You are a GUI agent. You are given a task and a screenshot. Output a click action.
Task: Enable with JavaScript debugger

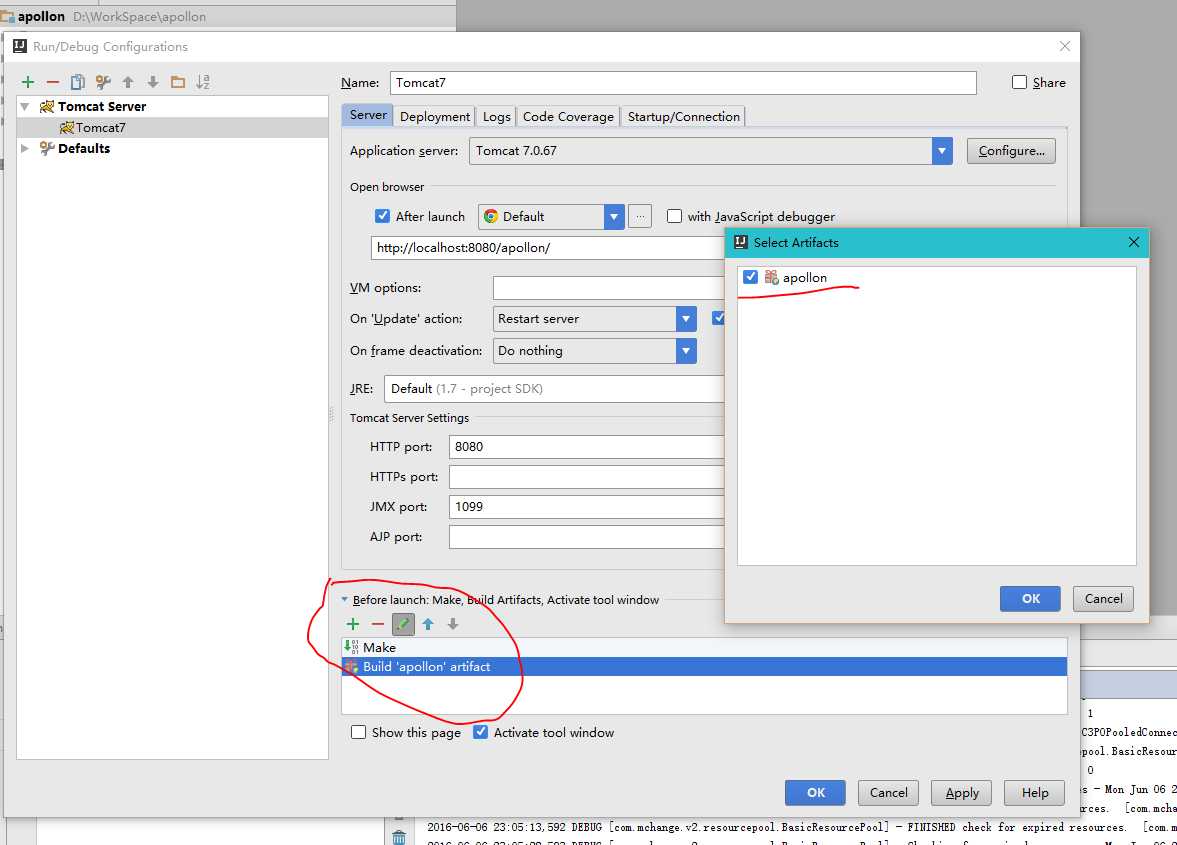point(674,216)
